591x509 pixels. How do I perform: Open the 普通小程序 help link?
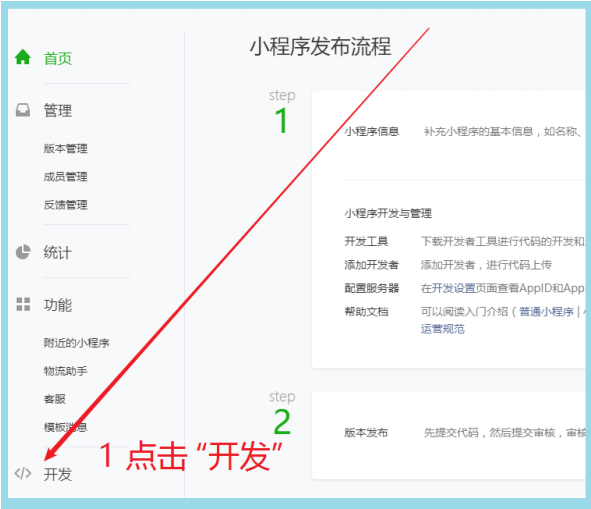(547, 312)
